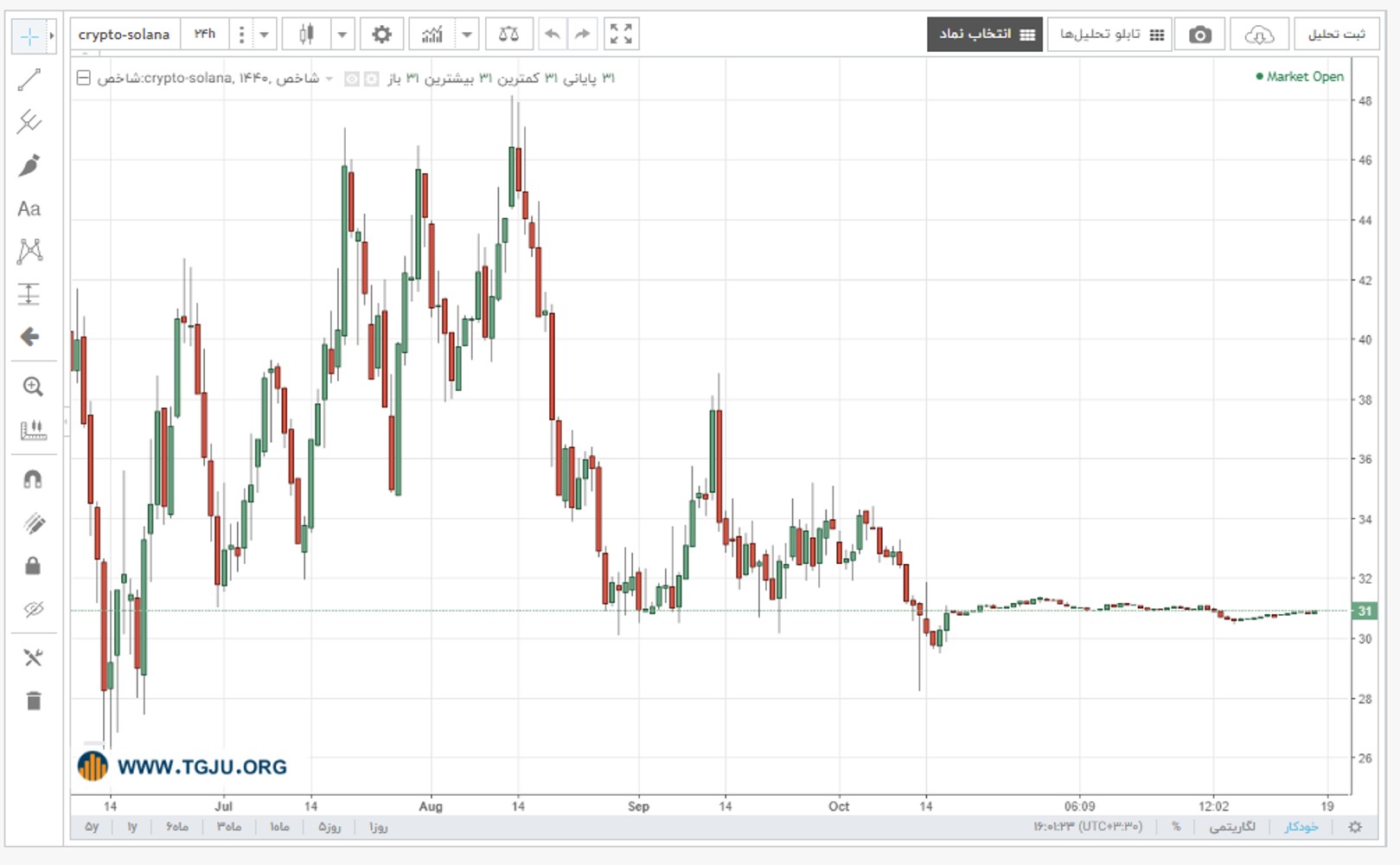Select the 1y time range
This screenshot has width=1400, height=865.
pyautogui.click(x=132, y=827)
